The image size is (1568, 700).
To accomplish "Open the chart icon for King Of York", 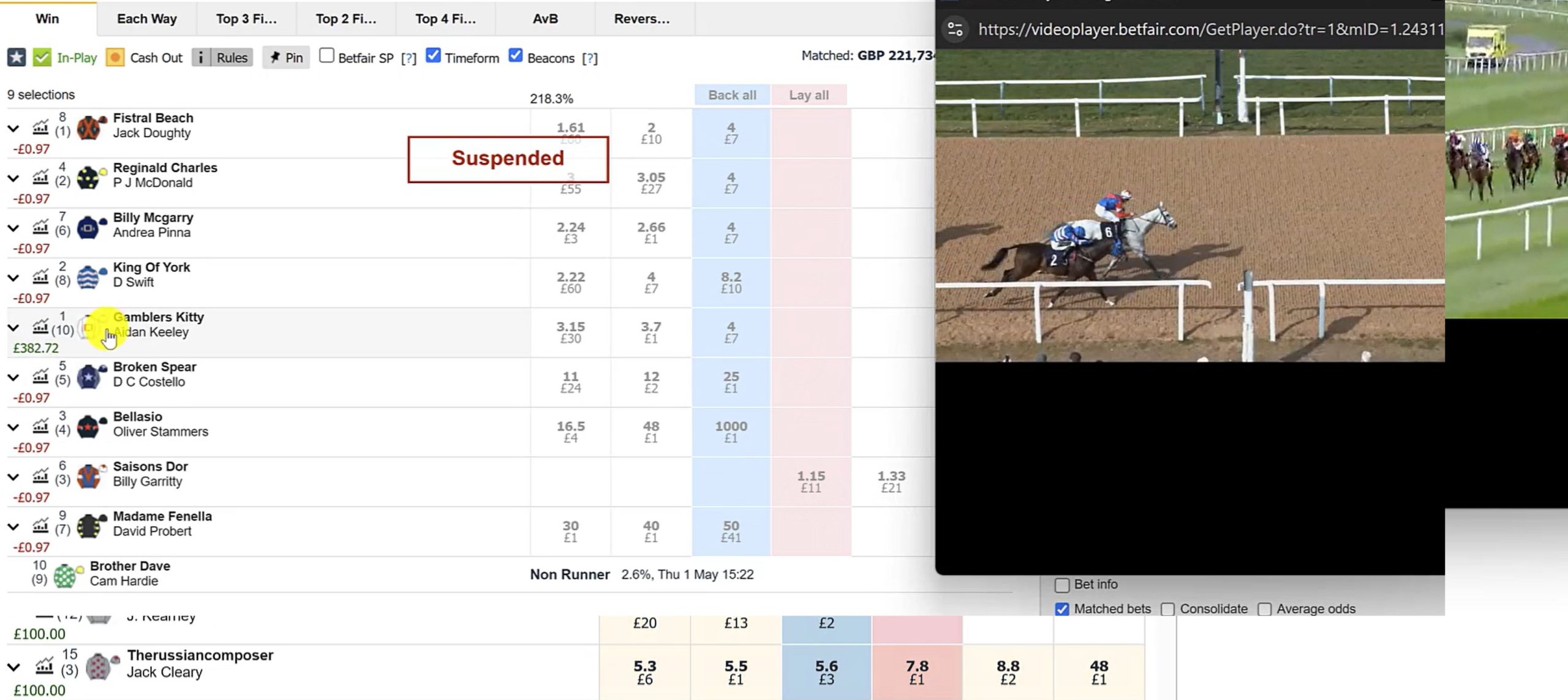I will coord(40,277).
